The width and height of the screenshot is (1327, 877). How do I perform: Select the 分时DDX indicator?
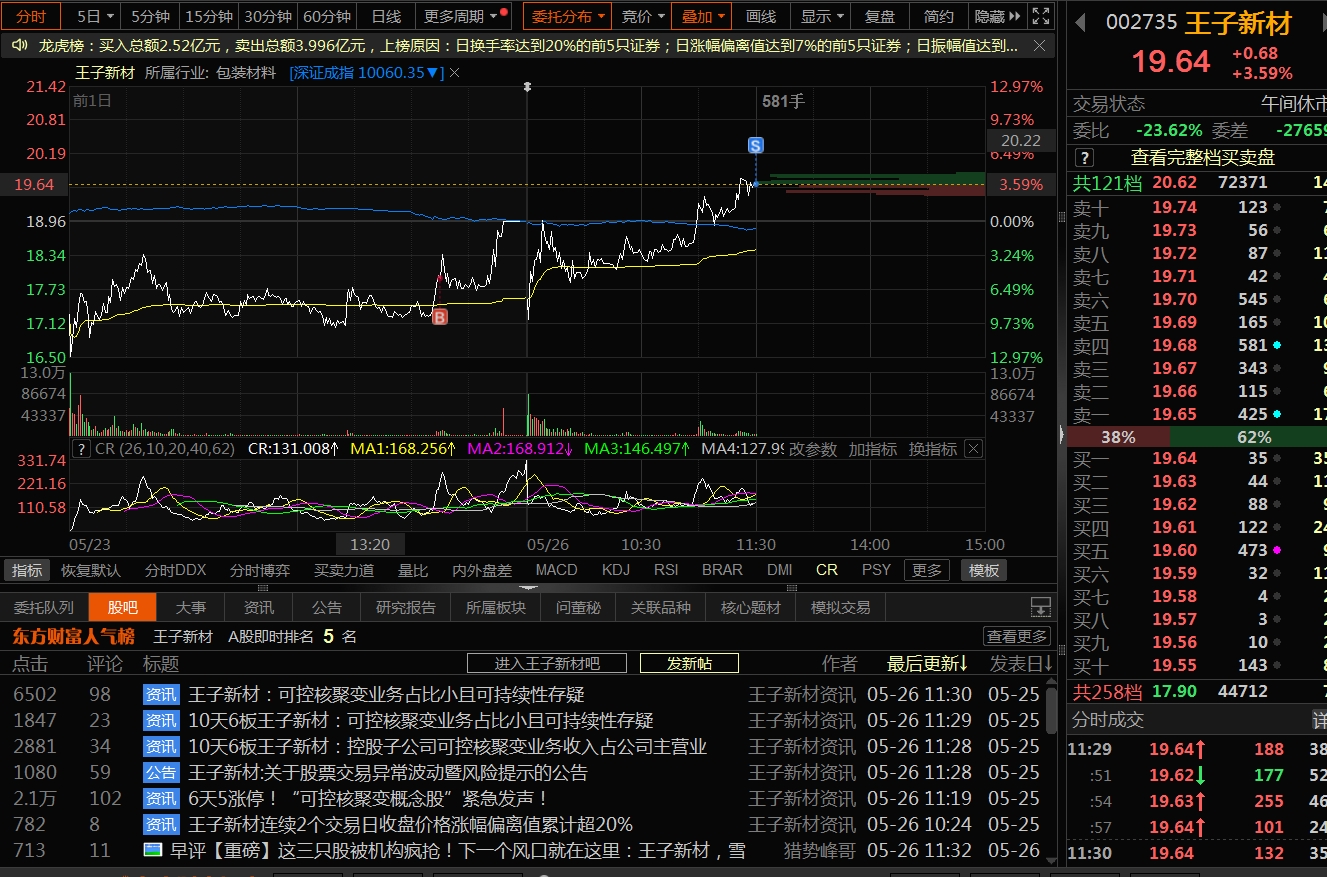175,570
